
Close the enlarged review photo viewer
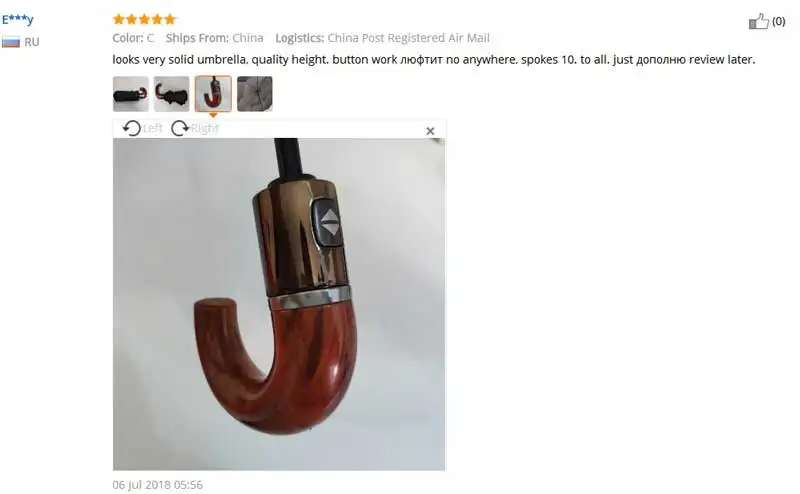coord(430,131)
